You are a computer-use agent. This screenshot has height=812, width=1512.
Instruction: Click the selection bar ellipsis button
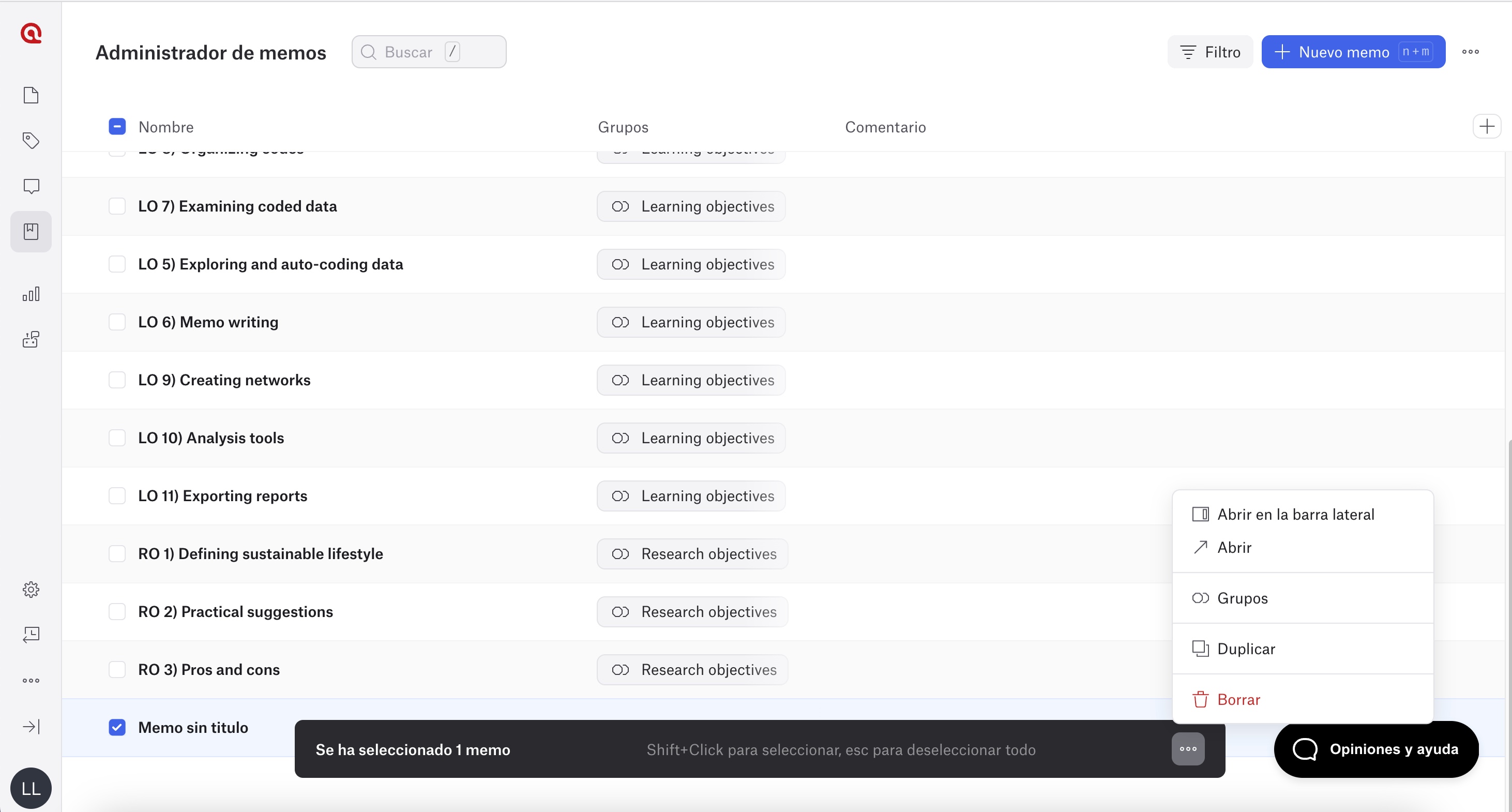pos(1188,748)
